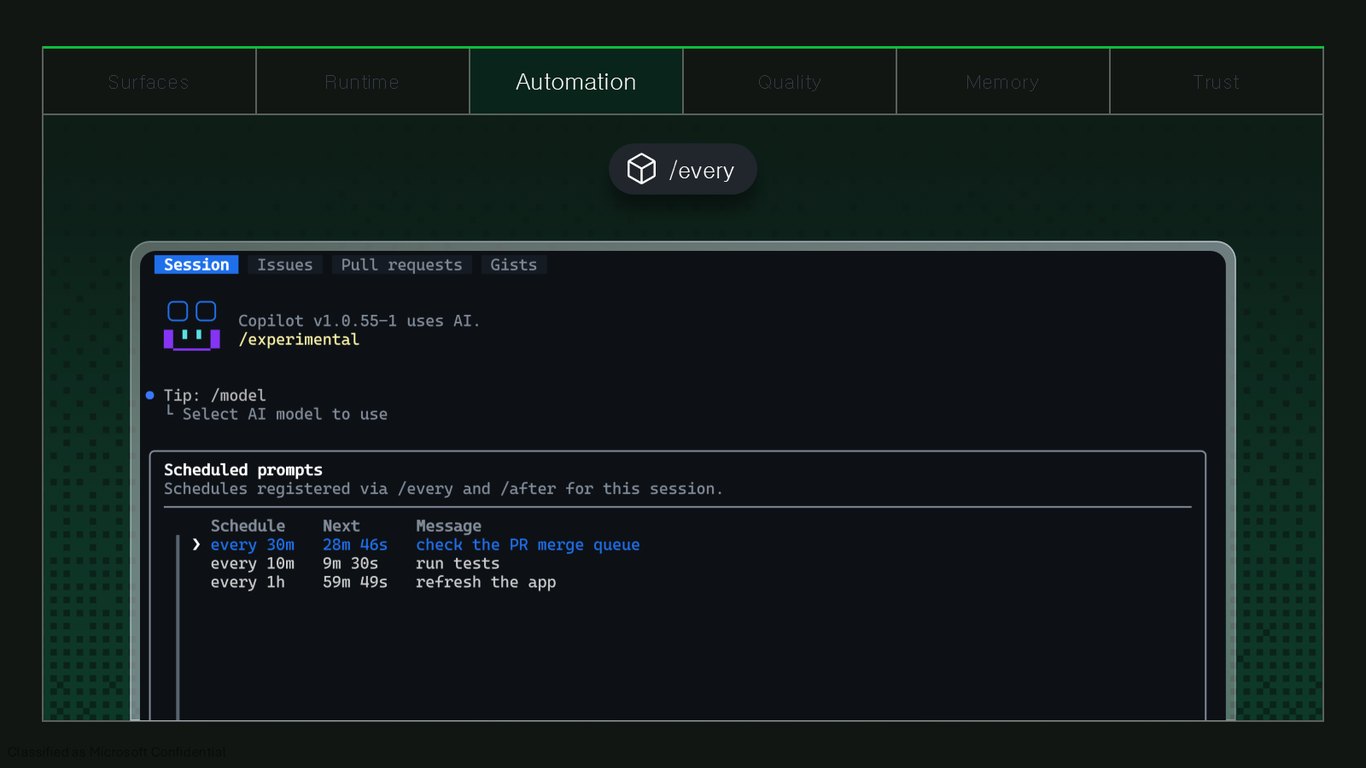This screenshot has width=1366, height=768.
Task: Click the blue tip bullet dot
Action: point(150,395)
